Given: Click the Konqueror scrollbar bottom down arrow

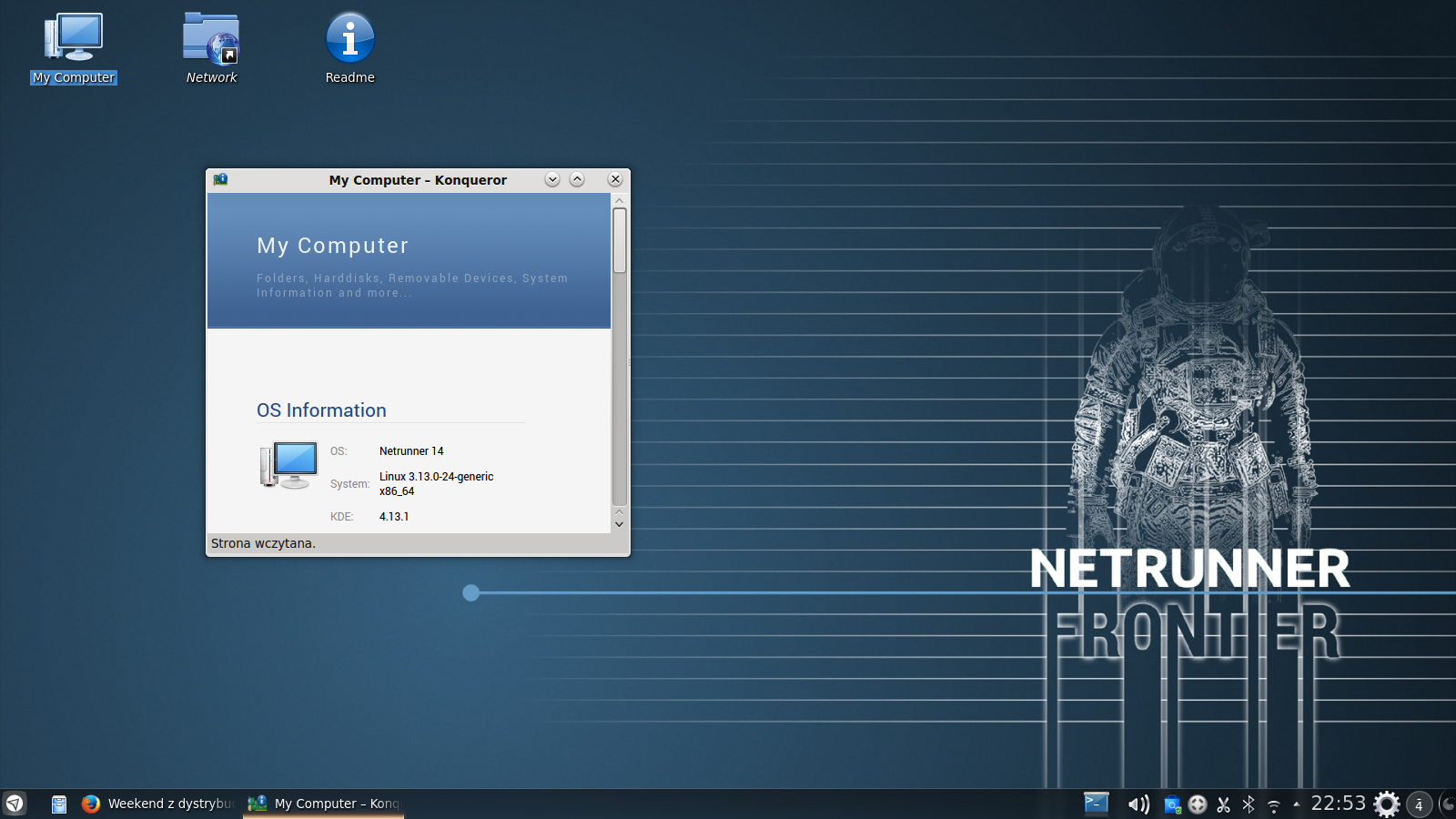Looking at the screenshot, I should point(620,524).
